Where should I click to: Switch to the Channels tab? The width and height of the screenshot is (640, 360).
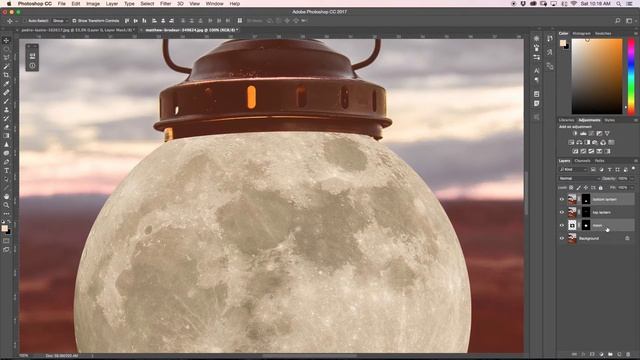tap(582, 161)
